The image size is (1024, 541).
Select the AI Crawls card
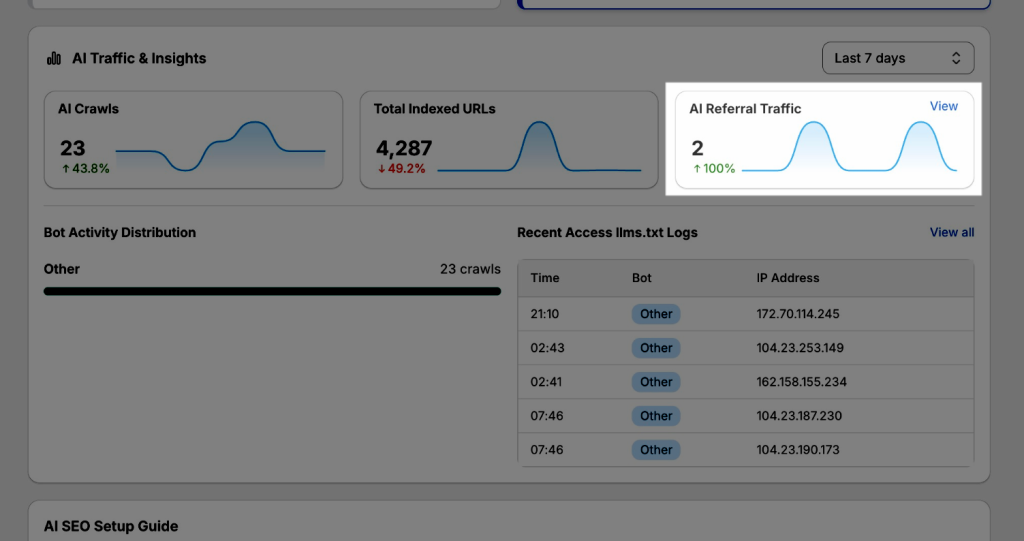point(193,140)
